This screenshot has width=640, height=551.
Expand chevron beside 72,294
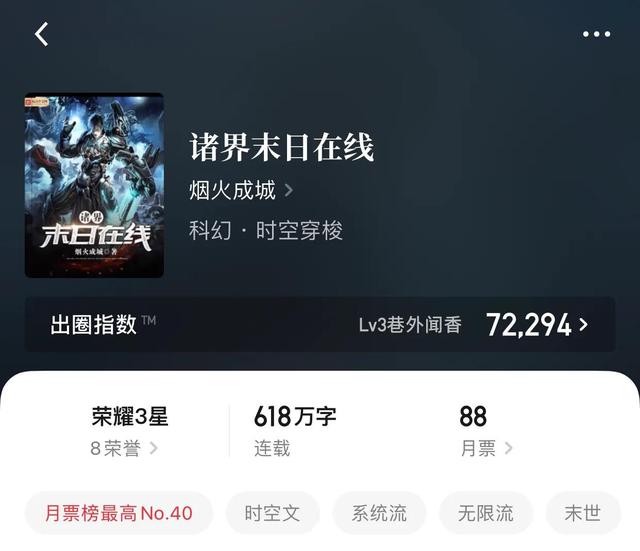click(x=584, y=325)
